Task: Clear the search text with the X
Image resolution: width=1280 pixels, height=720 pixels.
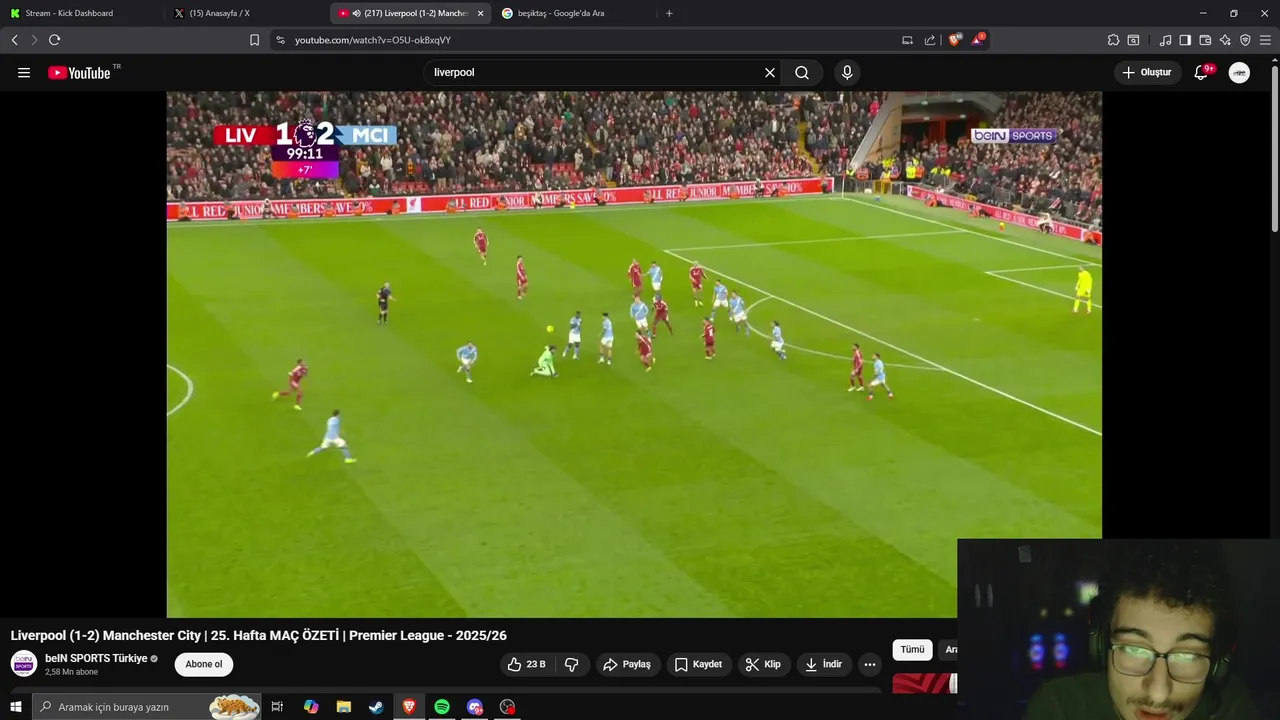Action: pos(770,72)
